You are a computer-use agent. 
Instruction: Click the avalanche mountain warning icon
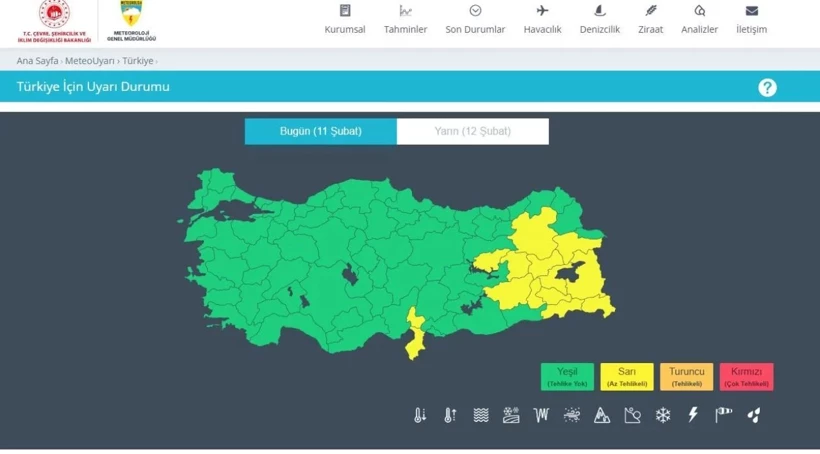[x=602, y=415]
